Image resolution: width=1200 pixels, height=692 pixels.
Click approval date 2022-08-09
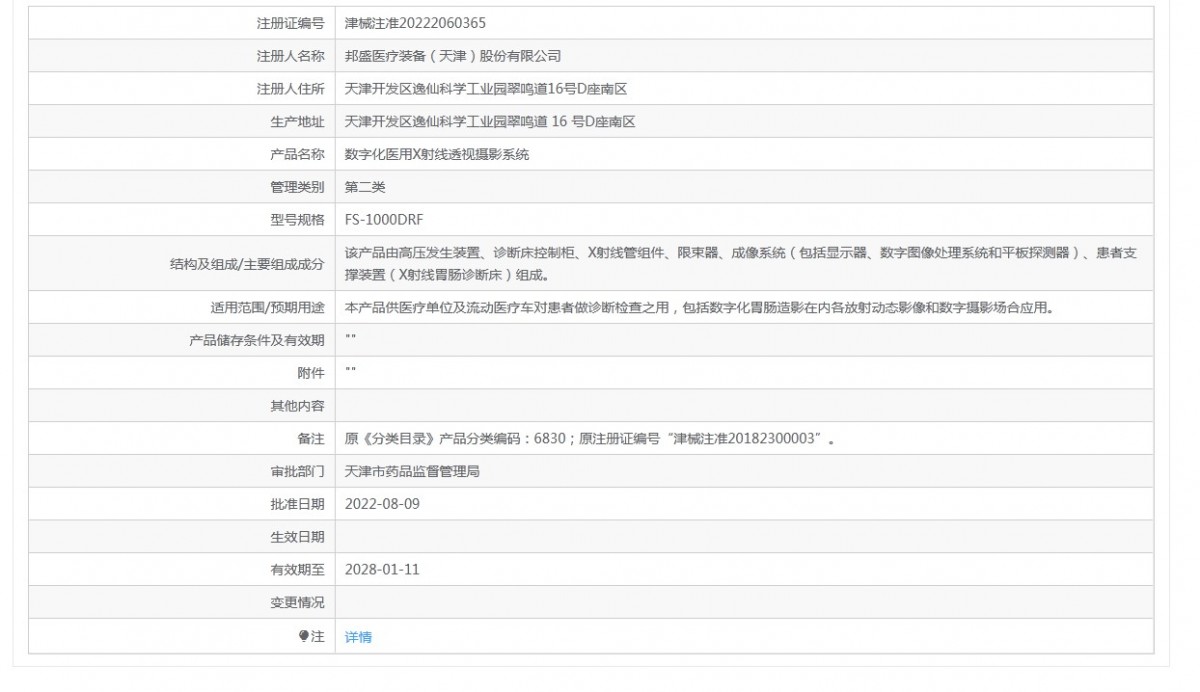(x=382, y=504)
